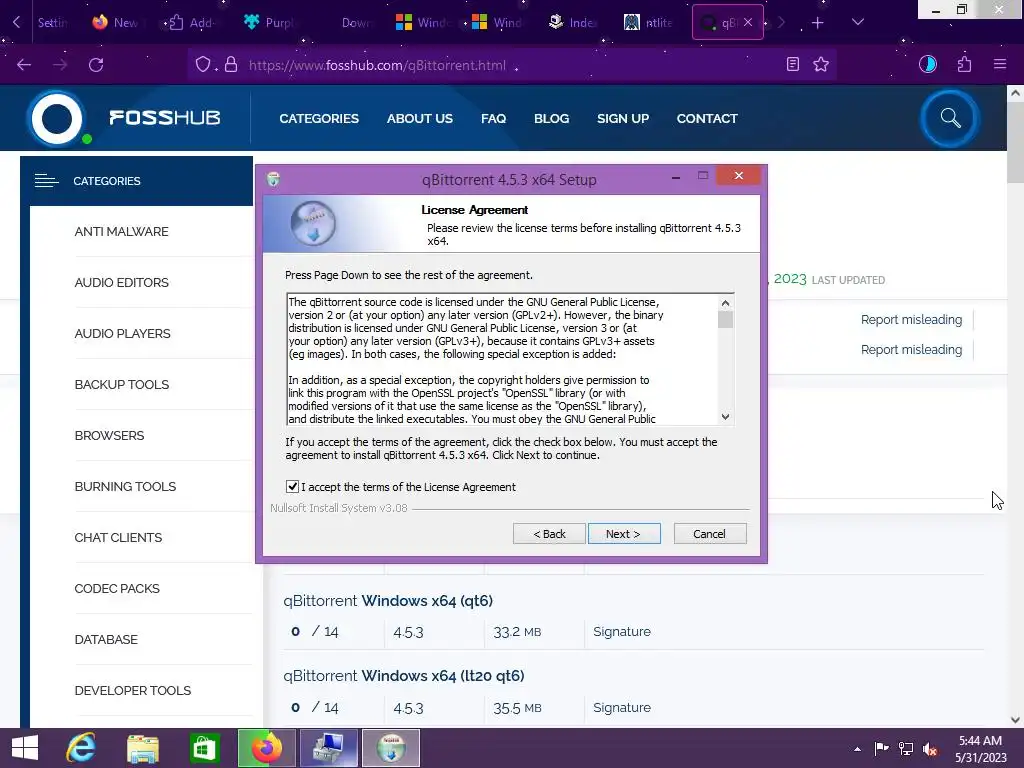This screenshot has width=1024, height=768.
Task: Expand the list all tabs dropdown
Action: tap(858, 22)
